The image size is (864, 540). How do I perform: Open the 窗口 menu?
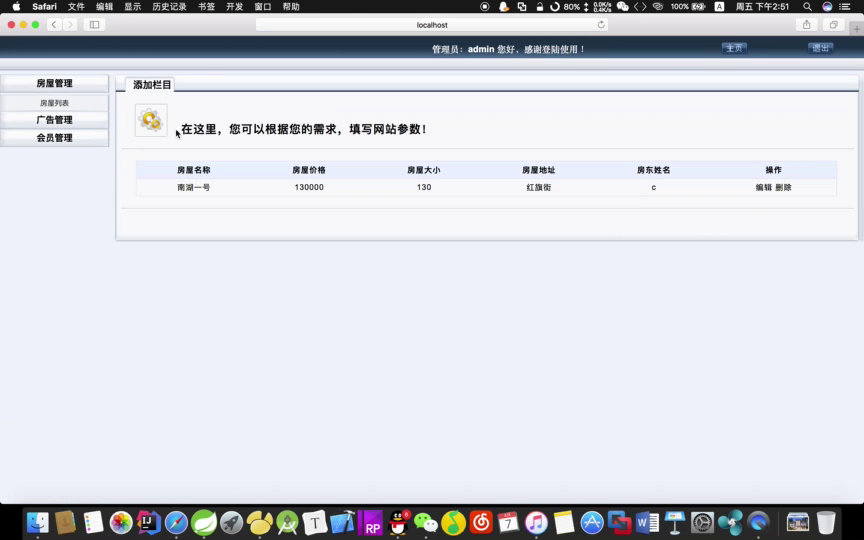[263, 7]
